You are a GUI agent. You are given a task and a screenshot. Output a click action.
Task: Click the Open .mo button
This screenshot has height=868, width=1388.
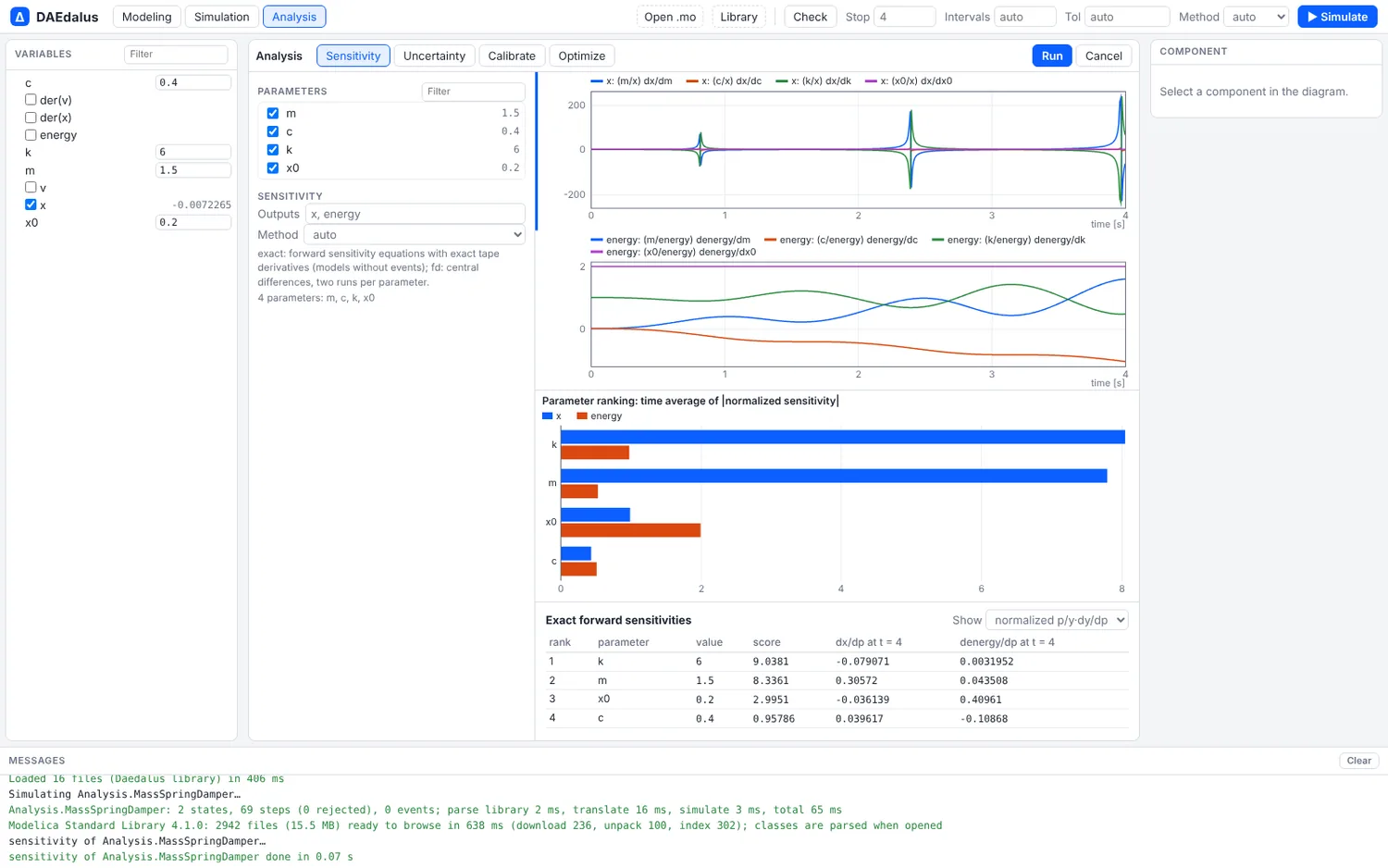pos(670,17)
